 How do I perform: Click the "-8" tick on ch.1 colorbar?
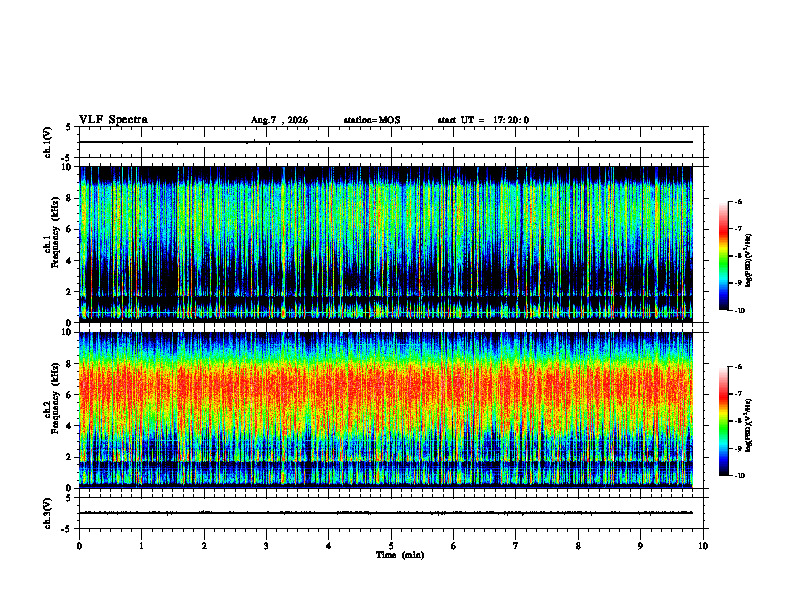[x=738, y=256]
